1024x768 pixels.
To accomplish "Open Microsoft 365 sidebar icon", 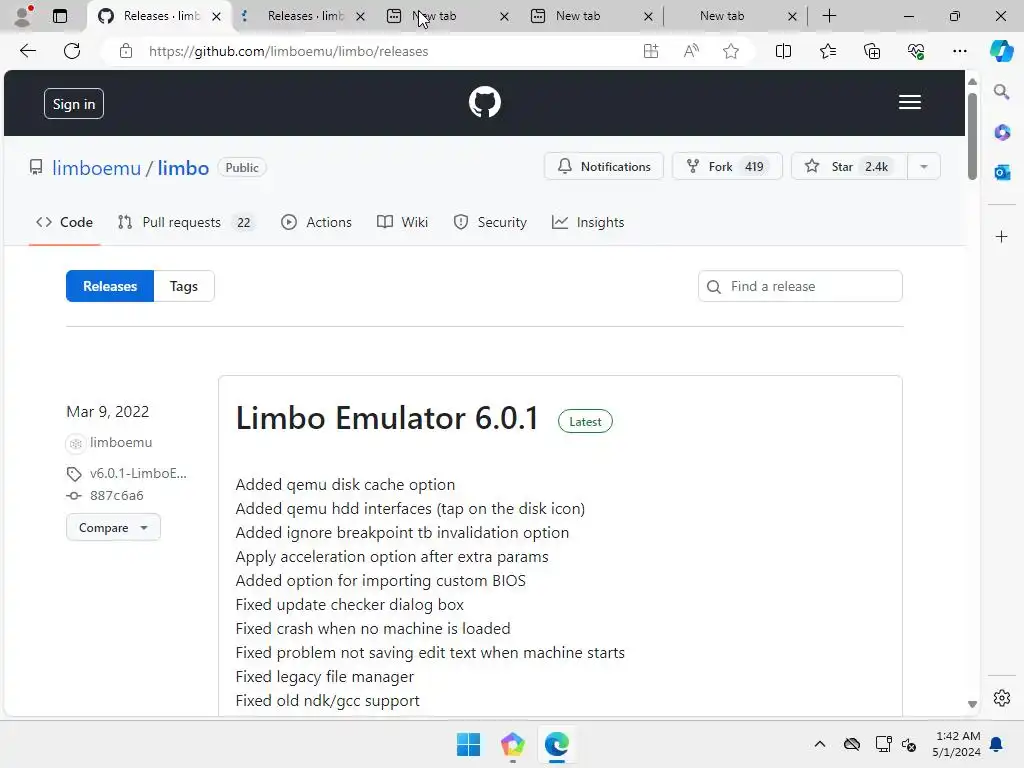I will tap(1002, 133).
